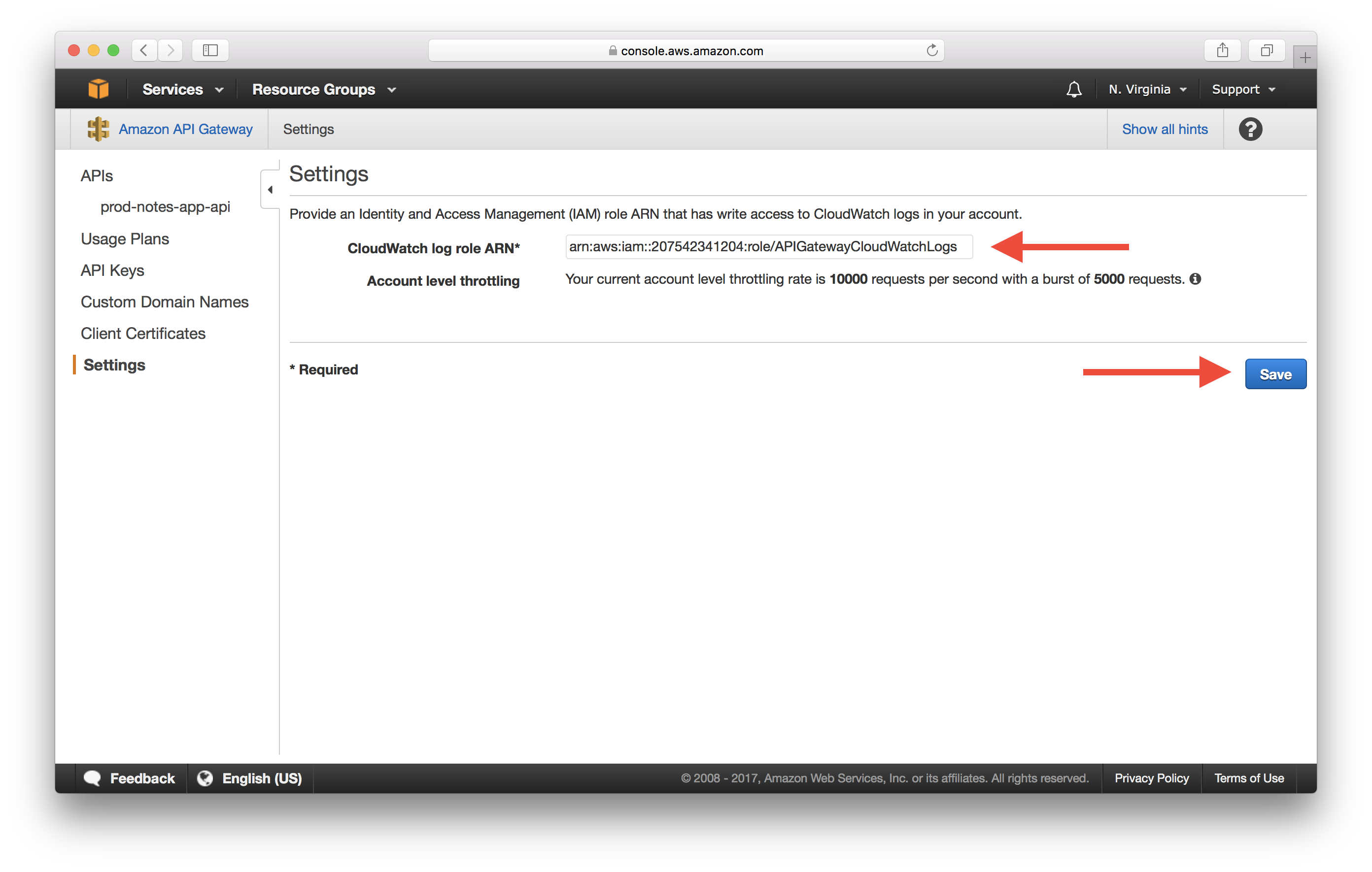Click the collapse sidebar arrow icon

[270, 190]
